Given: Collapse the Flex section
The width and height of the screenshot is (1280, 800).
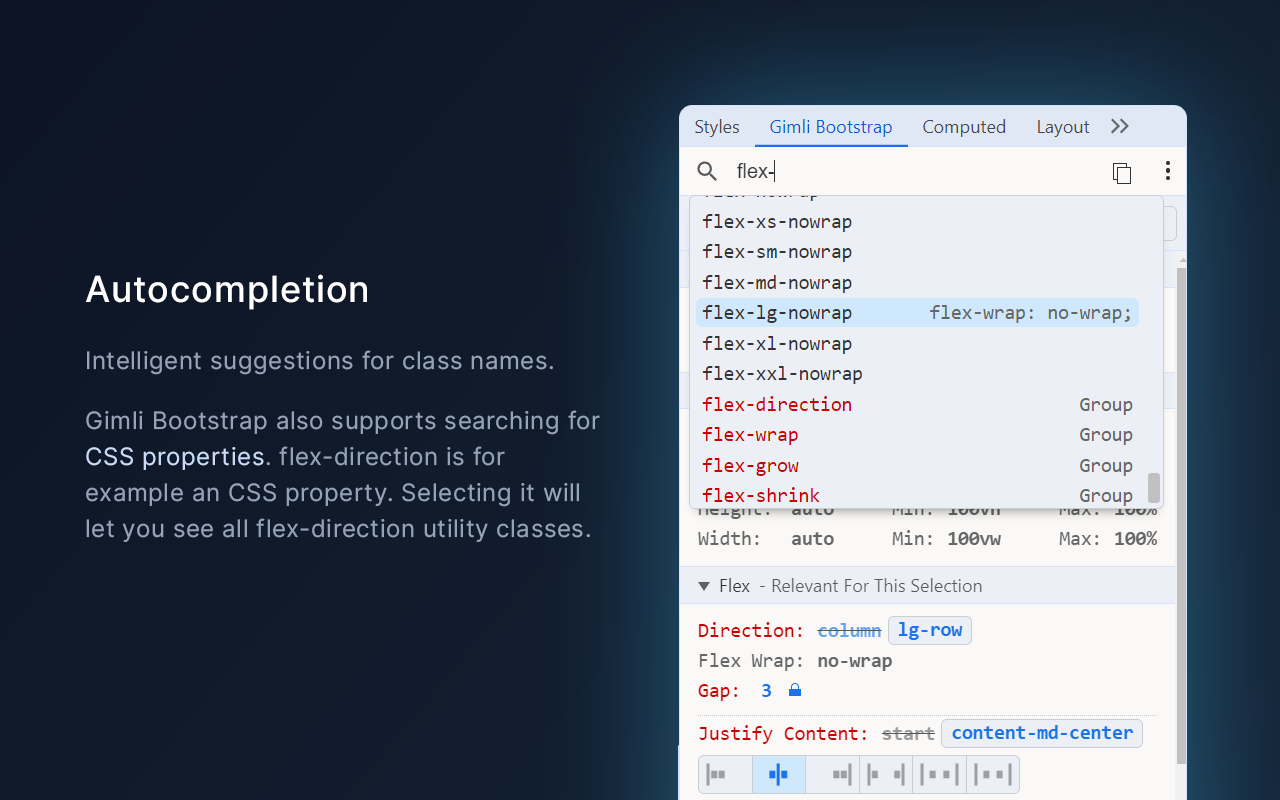Looking at the screenshot, I should tap(704, 586).
